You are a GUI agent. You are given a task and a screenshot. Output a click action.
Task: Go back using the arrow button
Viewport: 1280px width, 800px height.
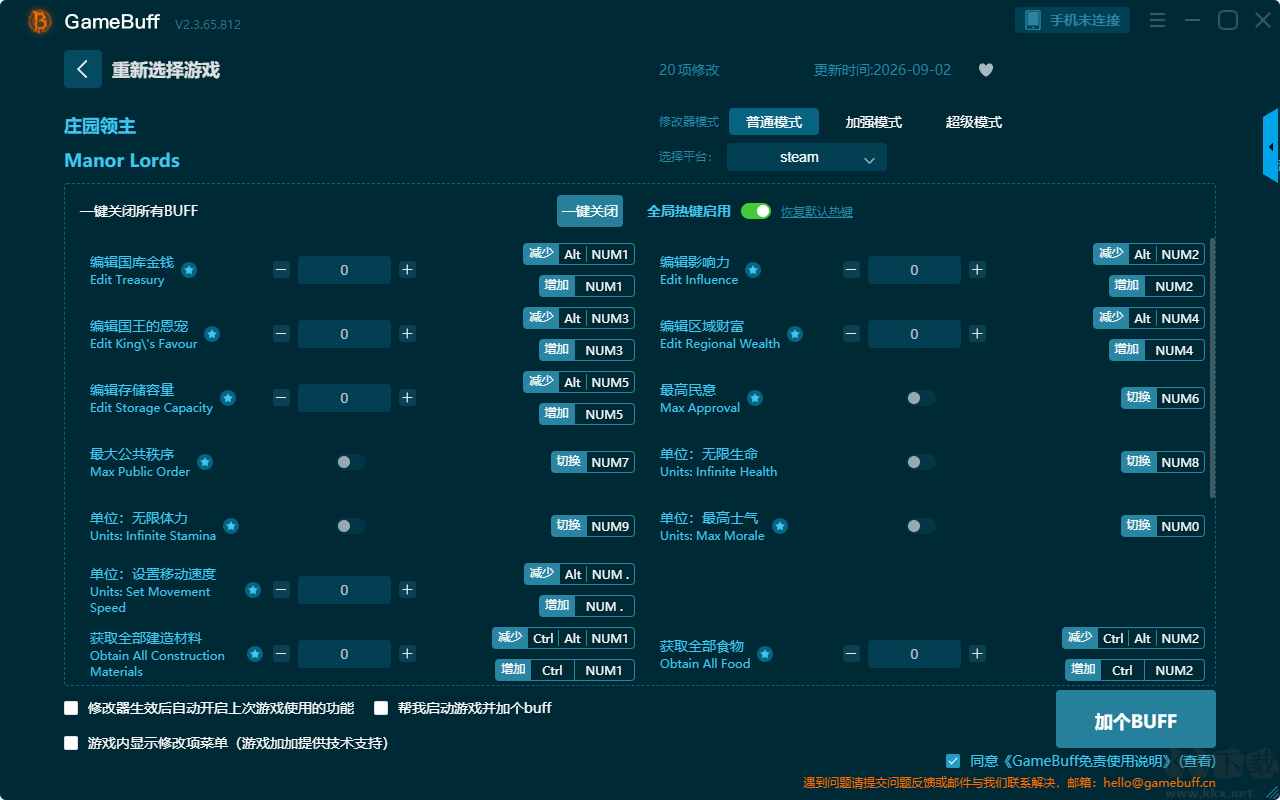[x=83, y=69]
